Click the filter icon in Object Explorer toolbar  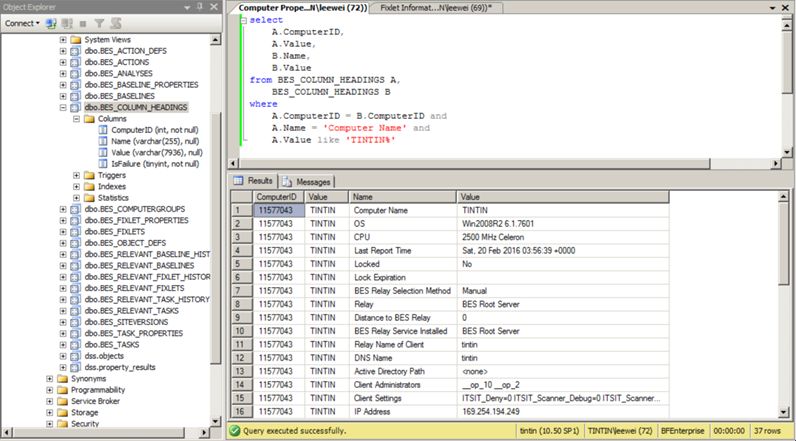(x=100, y=23)
